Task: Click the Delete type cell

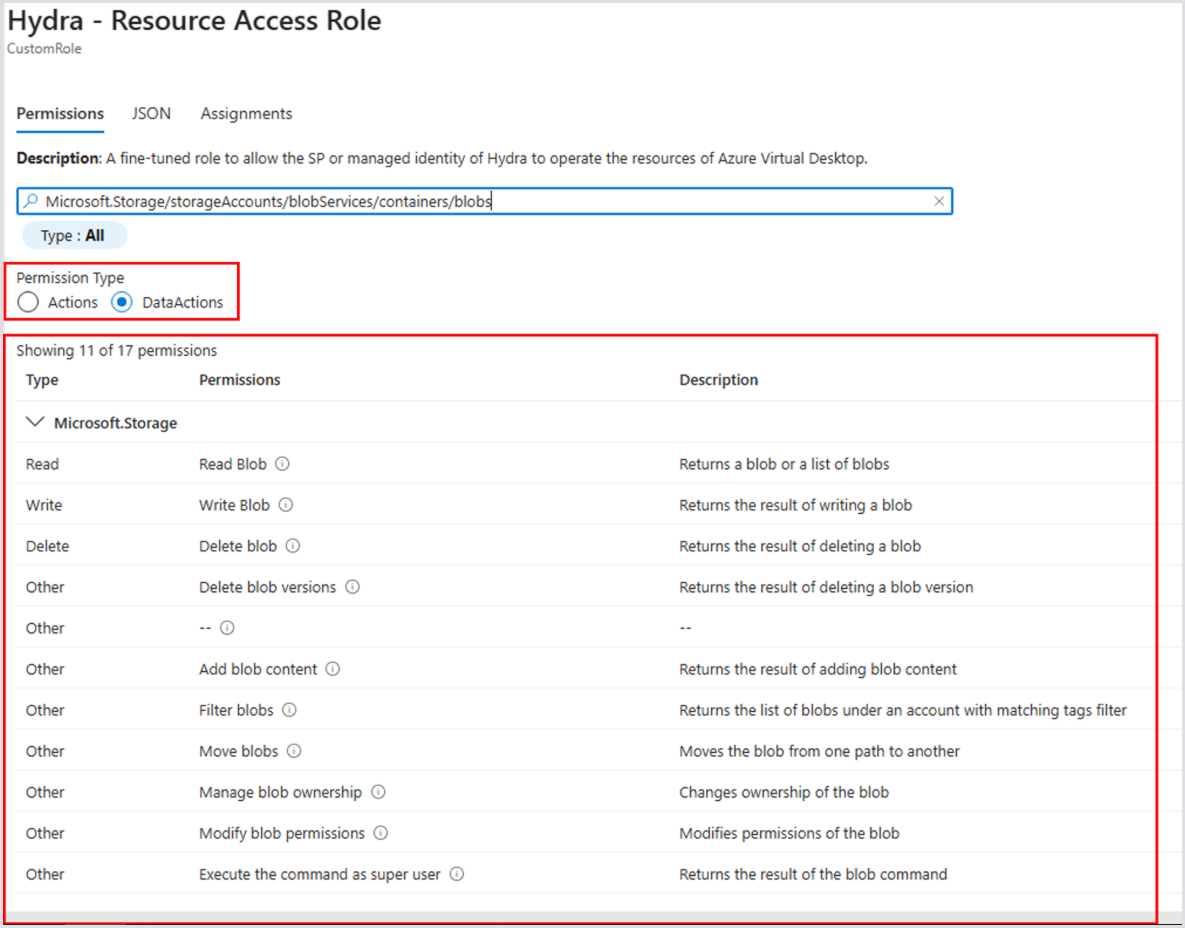Action: [x=47, y=546]
